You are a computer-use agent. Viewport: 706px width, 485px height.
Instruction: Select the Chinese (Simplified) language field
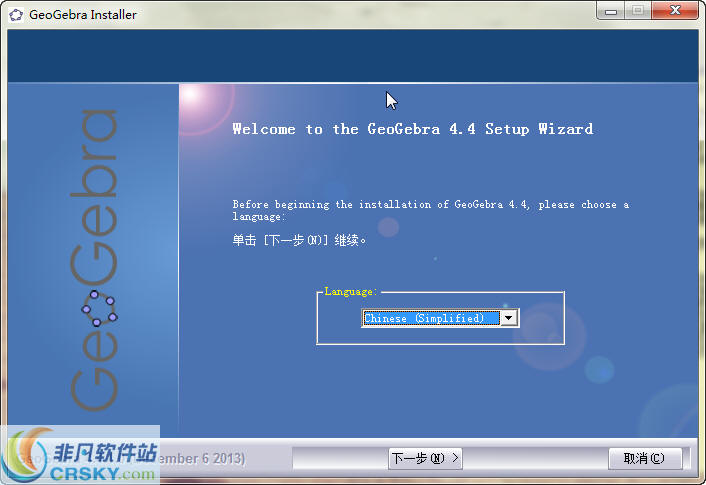[x=431, y=318]
